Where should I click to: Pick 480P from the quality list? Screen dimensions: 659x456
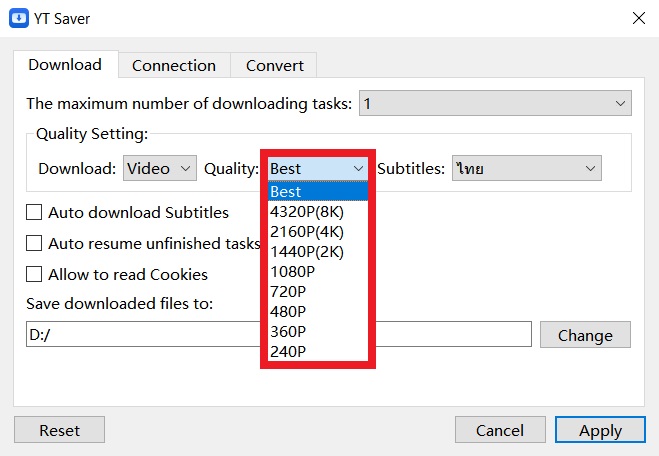point(318,312)
